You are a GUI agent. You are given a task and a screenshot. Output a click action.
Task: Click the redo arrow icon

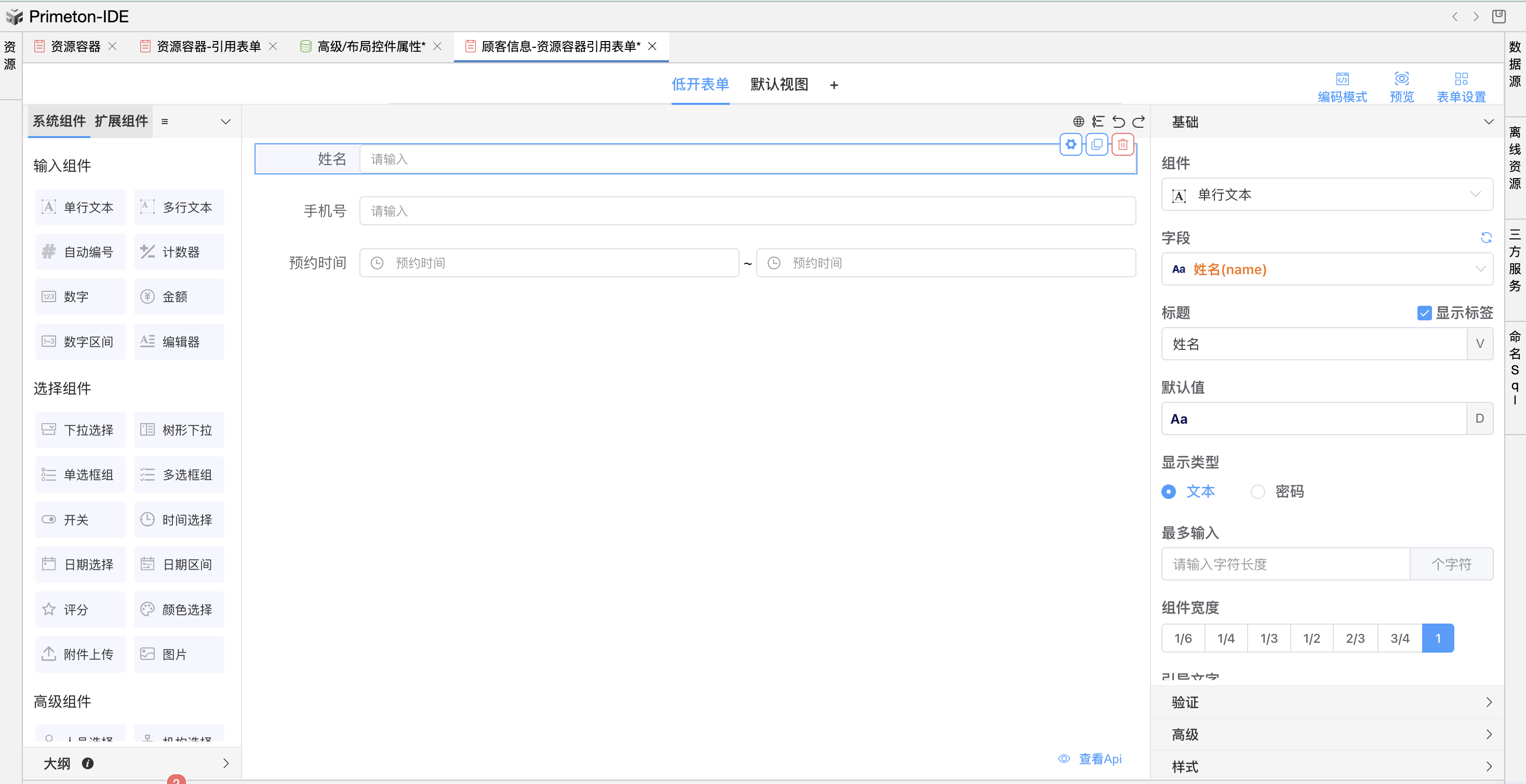tap(1139, 121)
